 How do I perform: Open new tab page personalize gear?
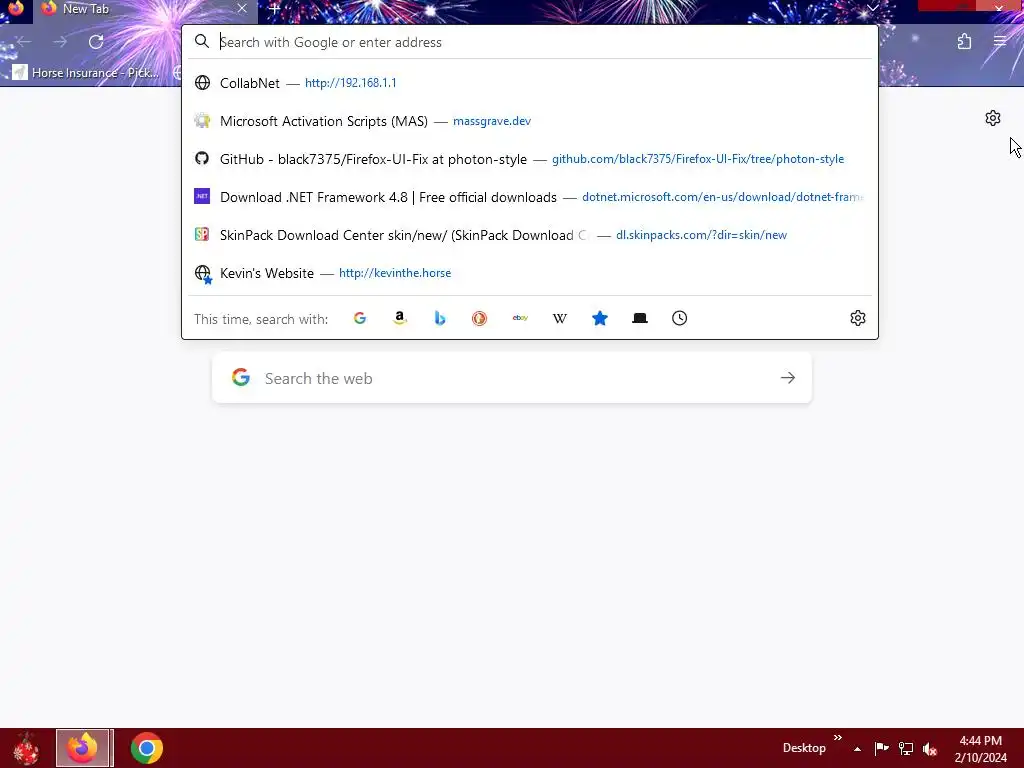click(993, 118)
